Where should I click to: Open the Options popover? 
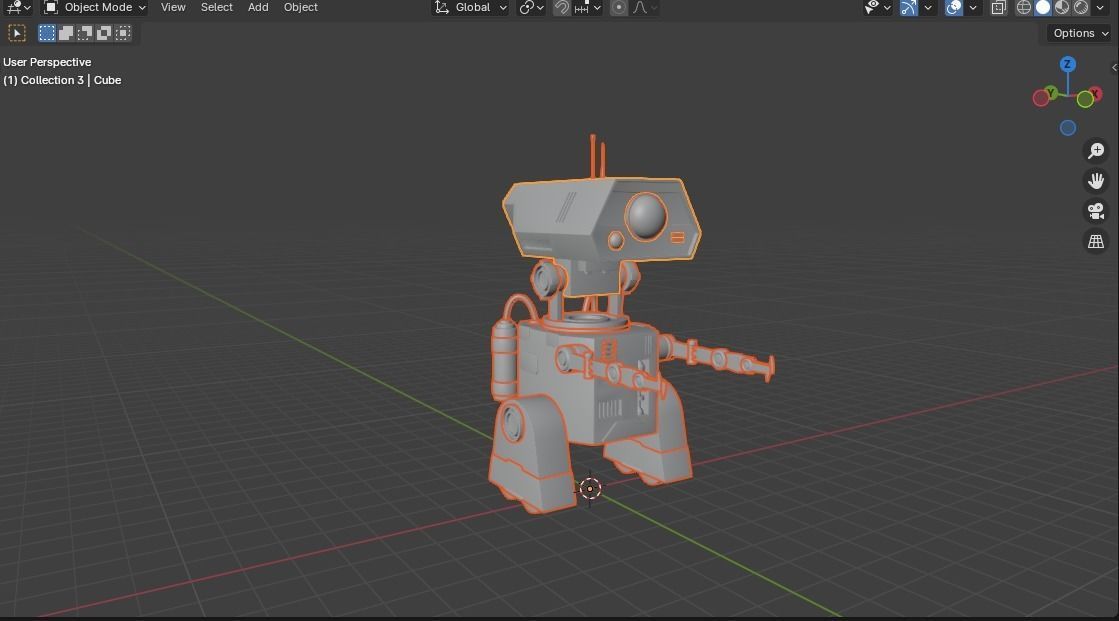pyautogui.click(x=1080, y=33)
